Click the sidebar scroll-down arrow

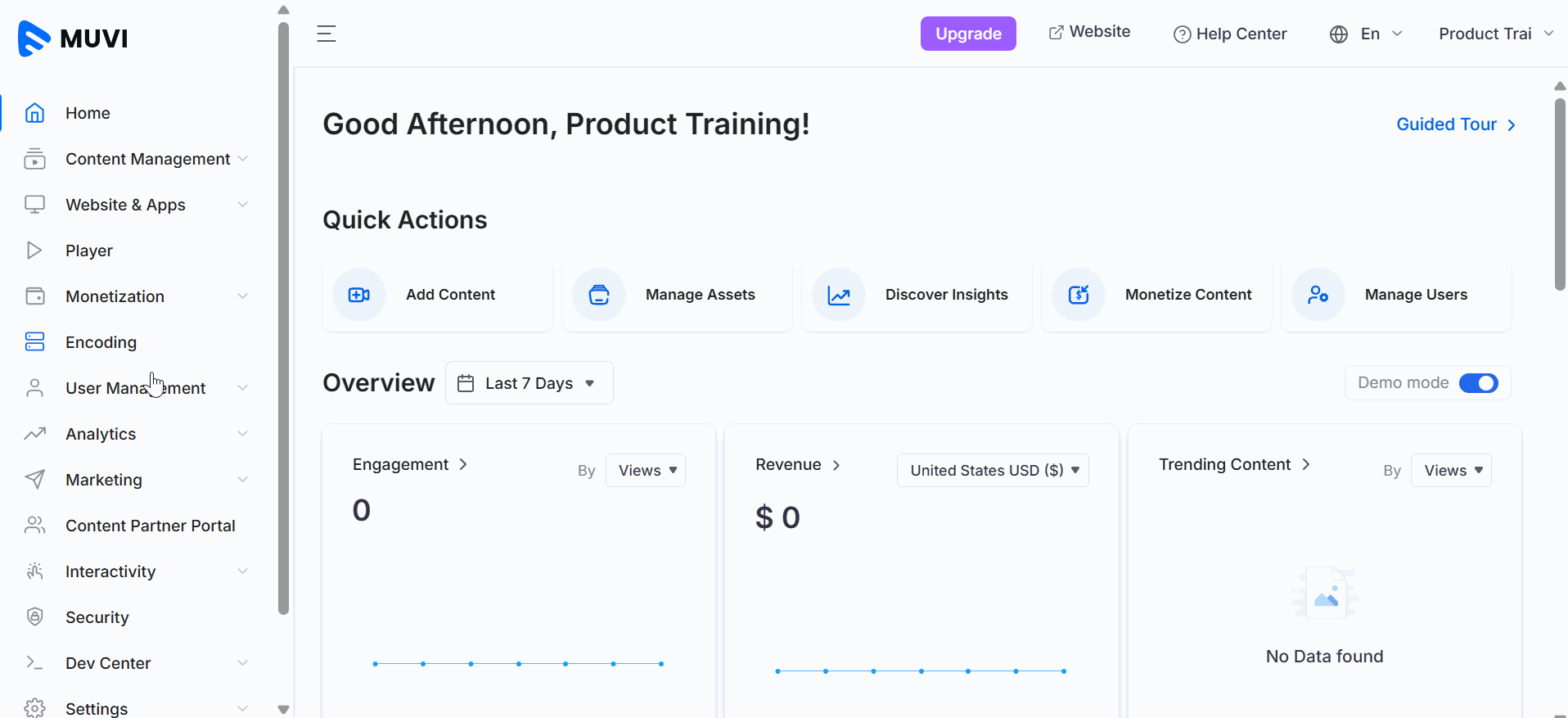click(283, 709)
